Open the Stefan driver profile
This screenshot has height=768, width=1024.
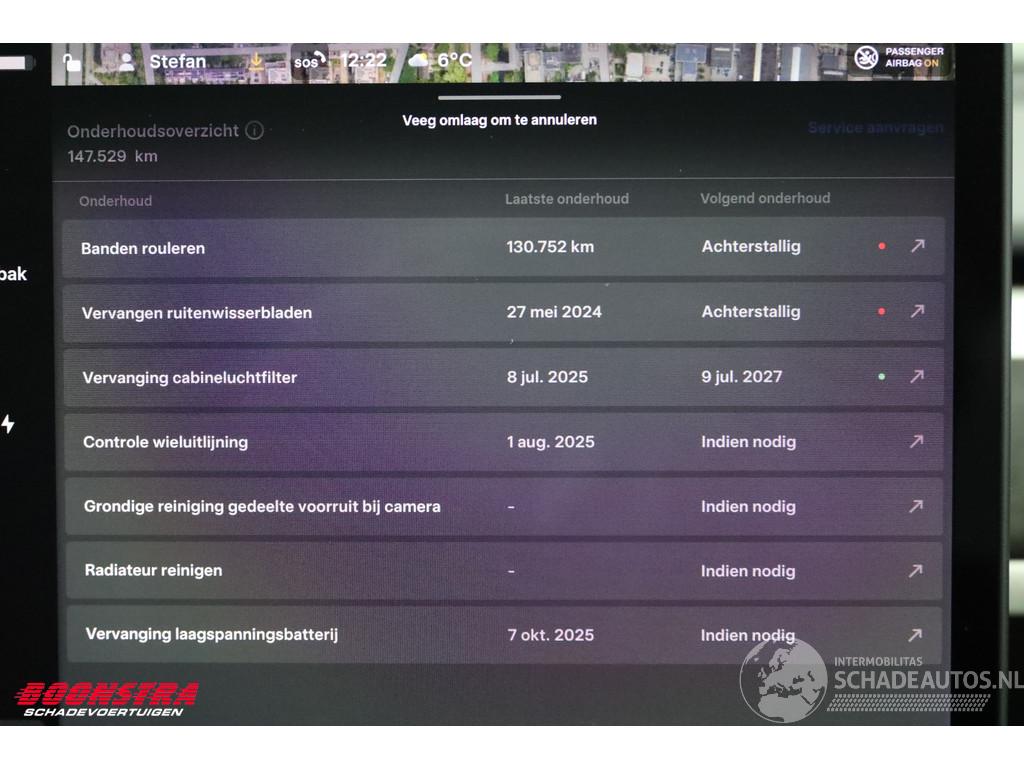pyautogui.click(x=163, y=61)
